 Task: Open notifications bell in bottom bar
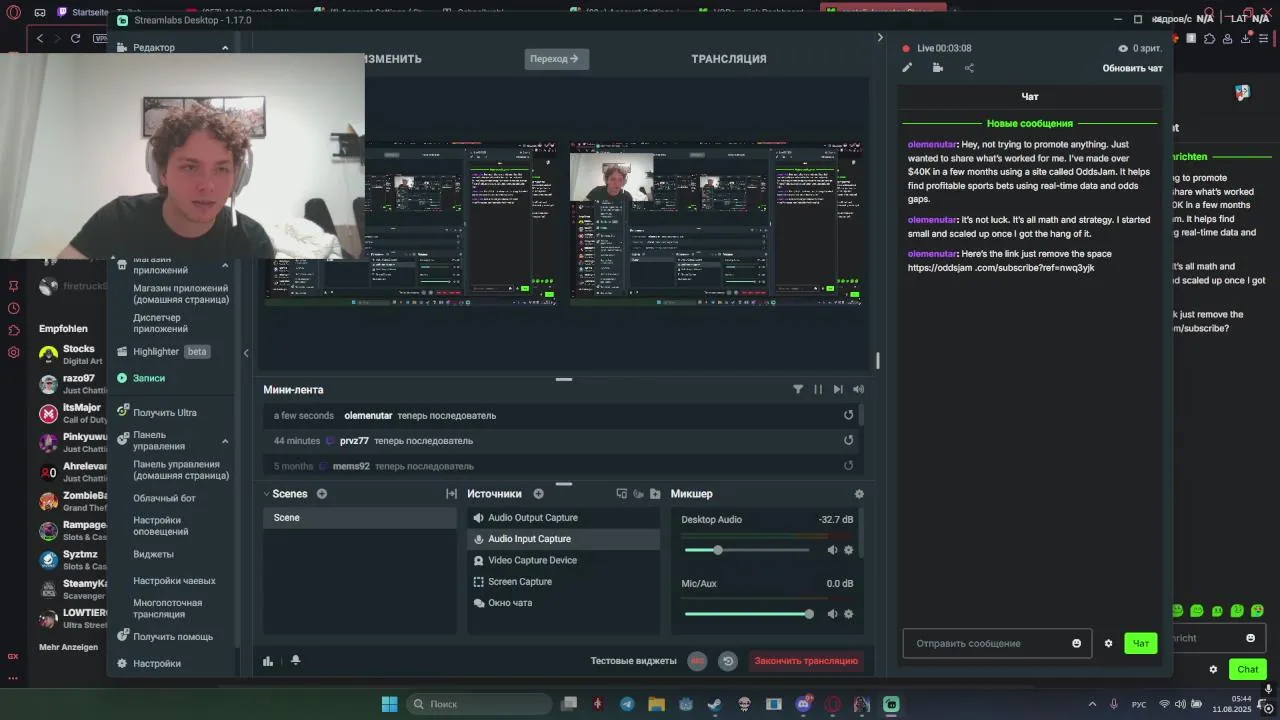click(x=295, y=660)
